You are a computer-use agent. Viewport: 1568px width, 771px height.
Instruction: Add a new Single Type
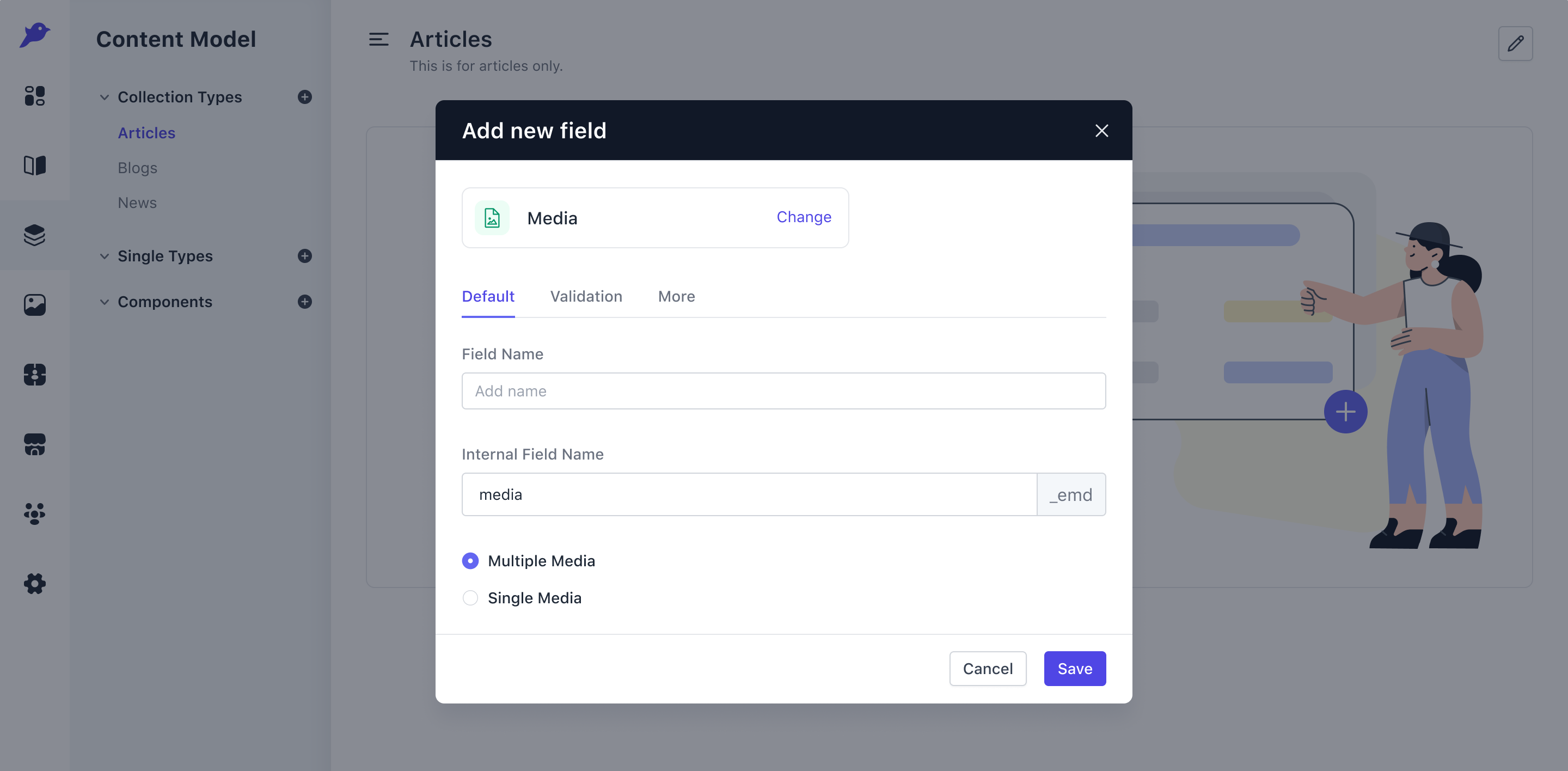(x=305, y=255)
